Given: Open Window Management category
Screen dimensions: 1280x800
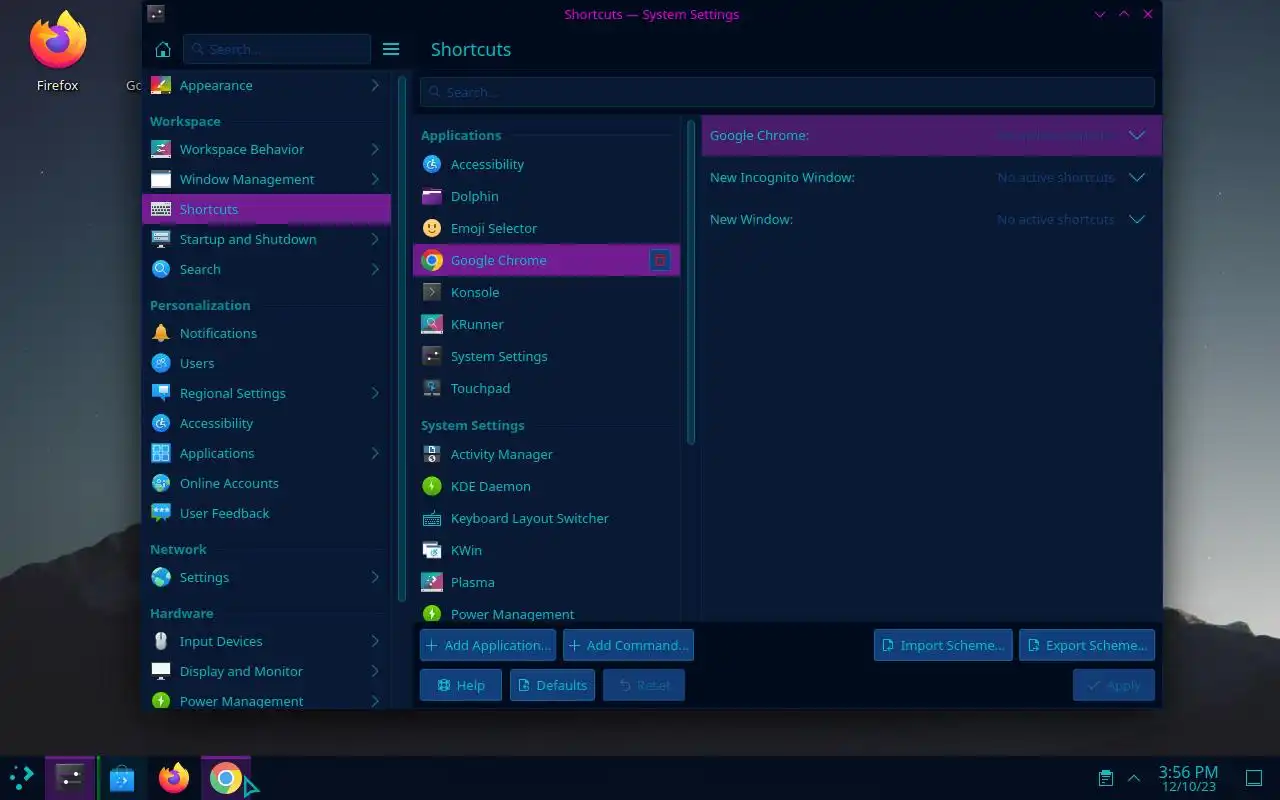Looking at the screenshot, I should pos(266,179).
